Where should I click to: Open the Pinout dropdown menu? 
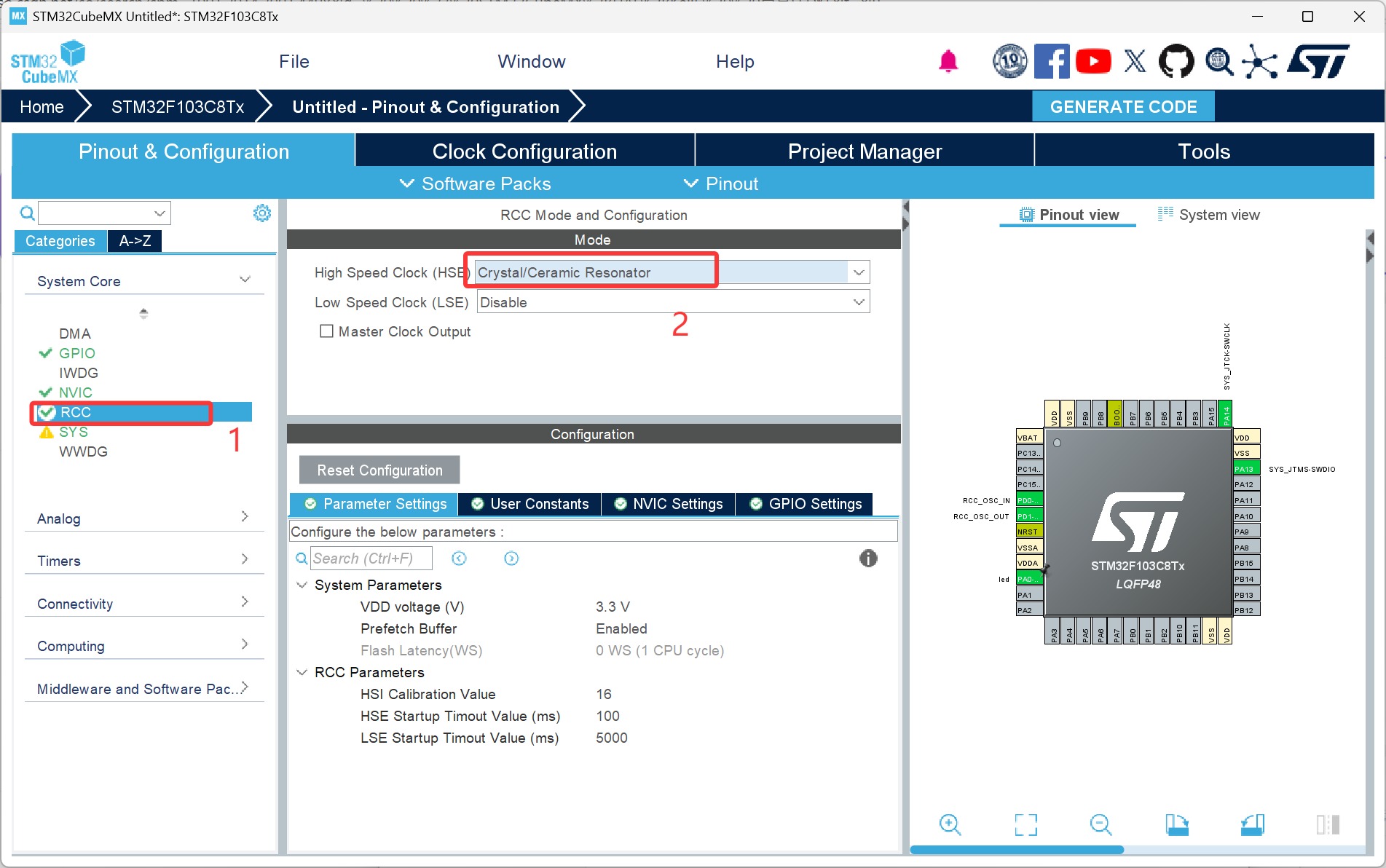(x=720, y=184)
